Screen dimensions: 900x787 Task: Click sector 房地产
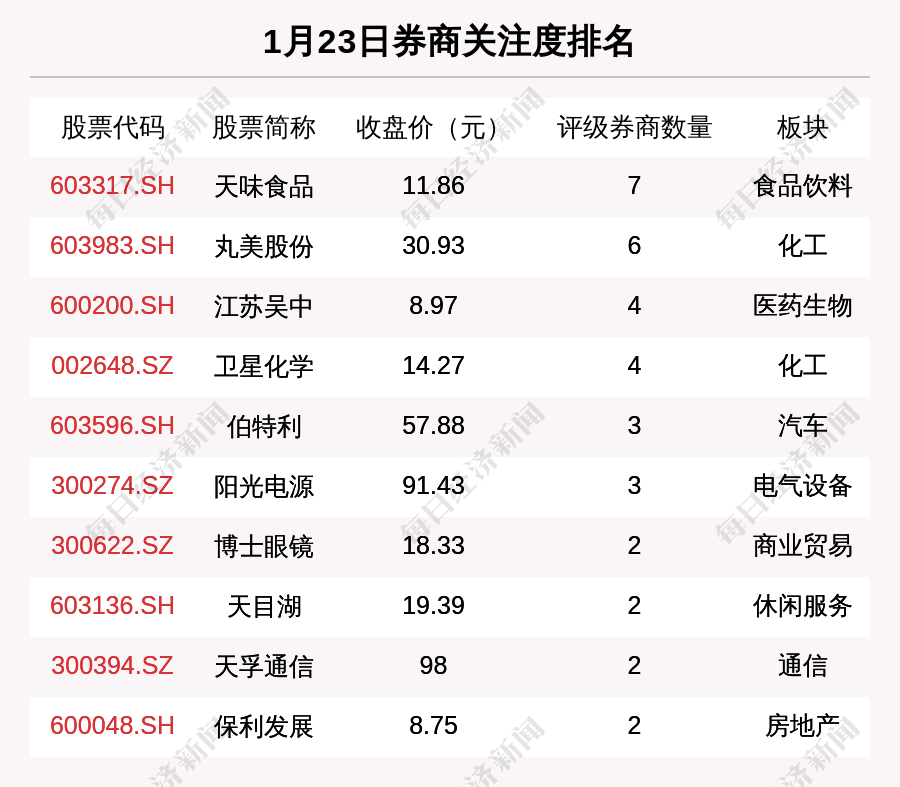pos(802,726)
